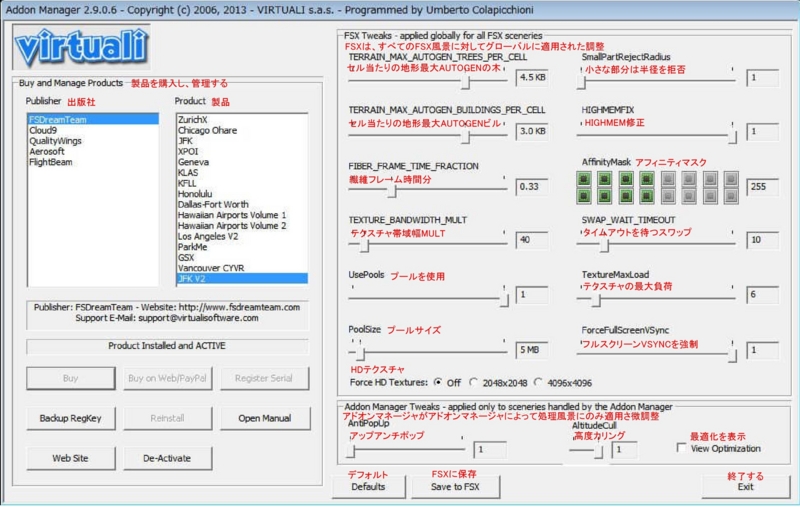Adjust FIBER_FRAME_TIME_FRACTION slider

pyautogui.click(x=392, y=190)
